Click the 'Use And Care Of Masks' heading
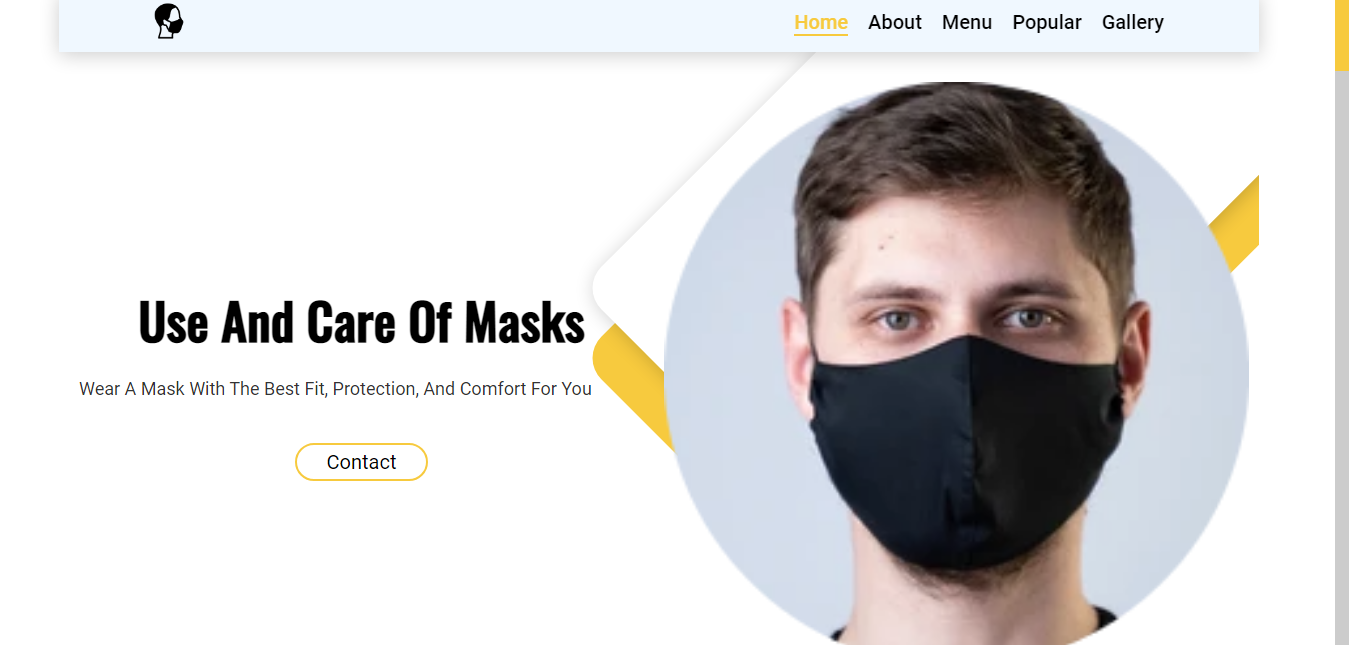Viewport: 1349px width, 645px height. [x=361, y=322]
